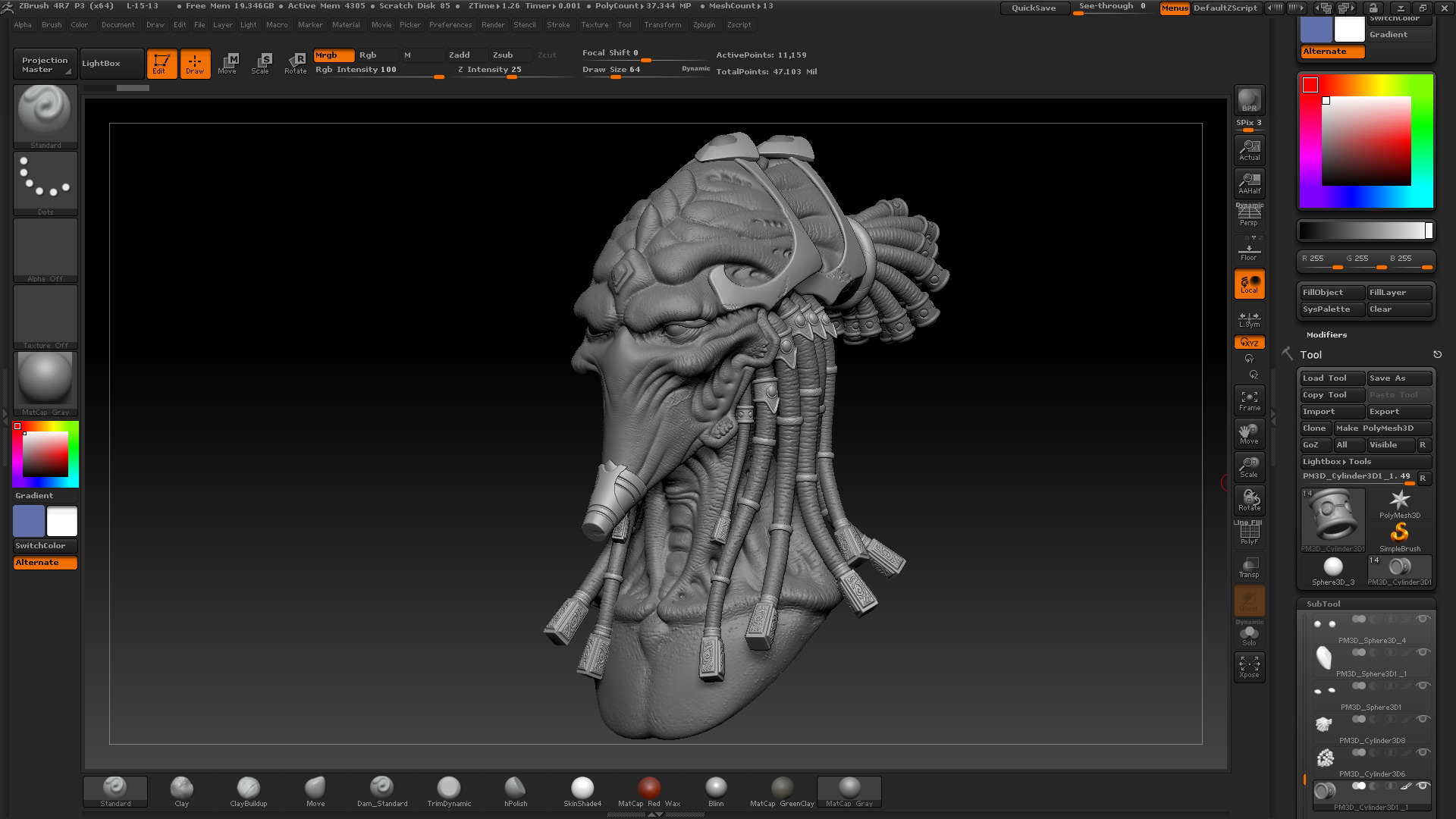Select the ClayBuildup brush
This screenshot has width=1456, height=819.
(249, 792)
